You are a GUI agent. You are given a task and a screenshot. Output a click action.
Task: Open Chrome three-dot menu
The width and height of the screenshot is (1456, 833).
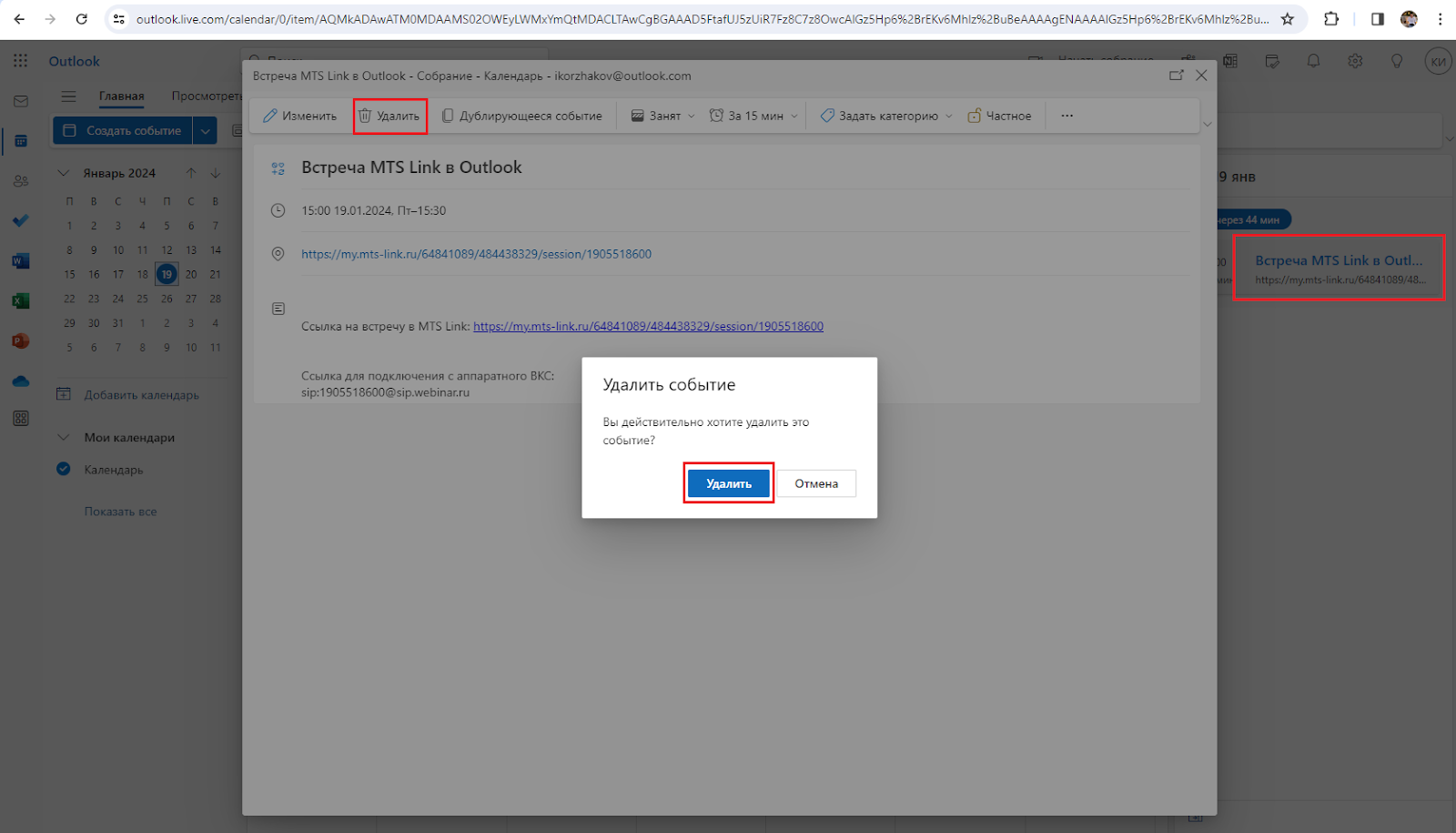point(1440,19)
